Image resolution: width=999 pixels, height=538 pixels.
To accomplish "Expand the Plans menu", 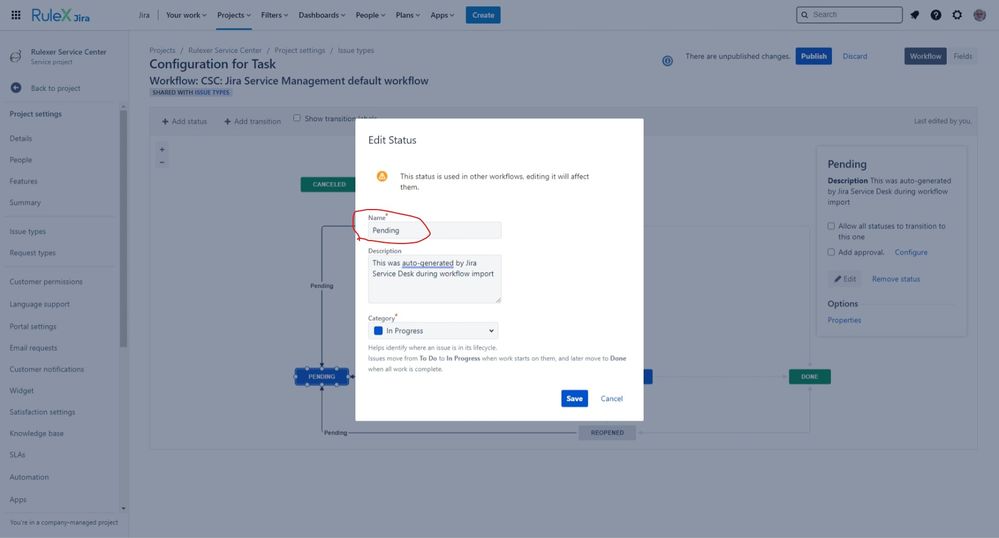I will tap(408, 15).
